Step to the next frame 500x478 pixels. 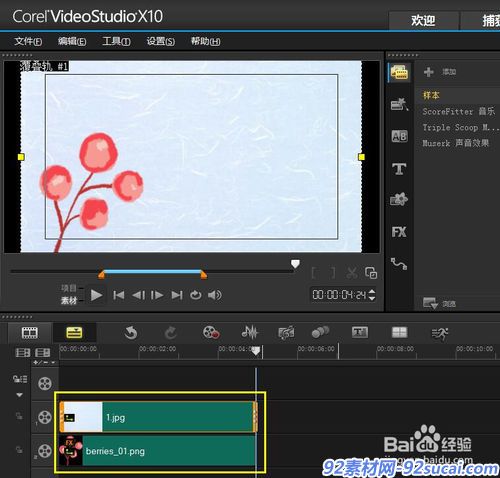(157, 295)
